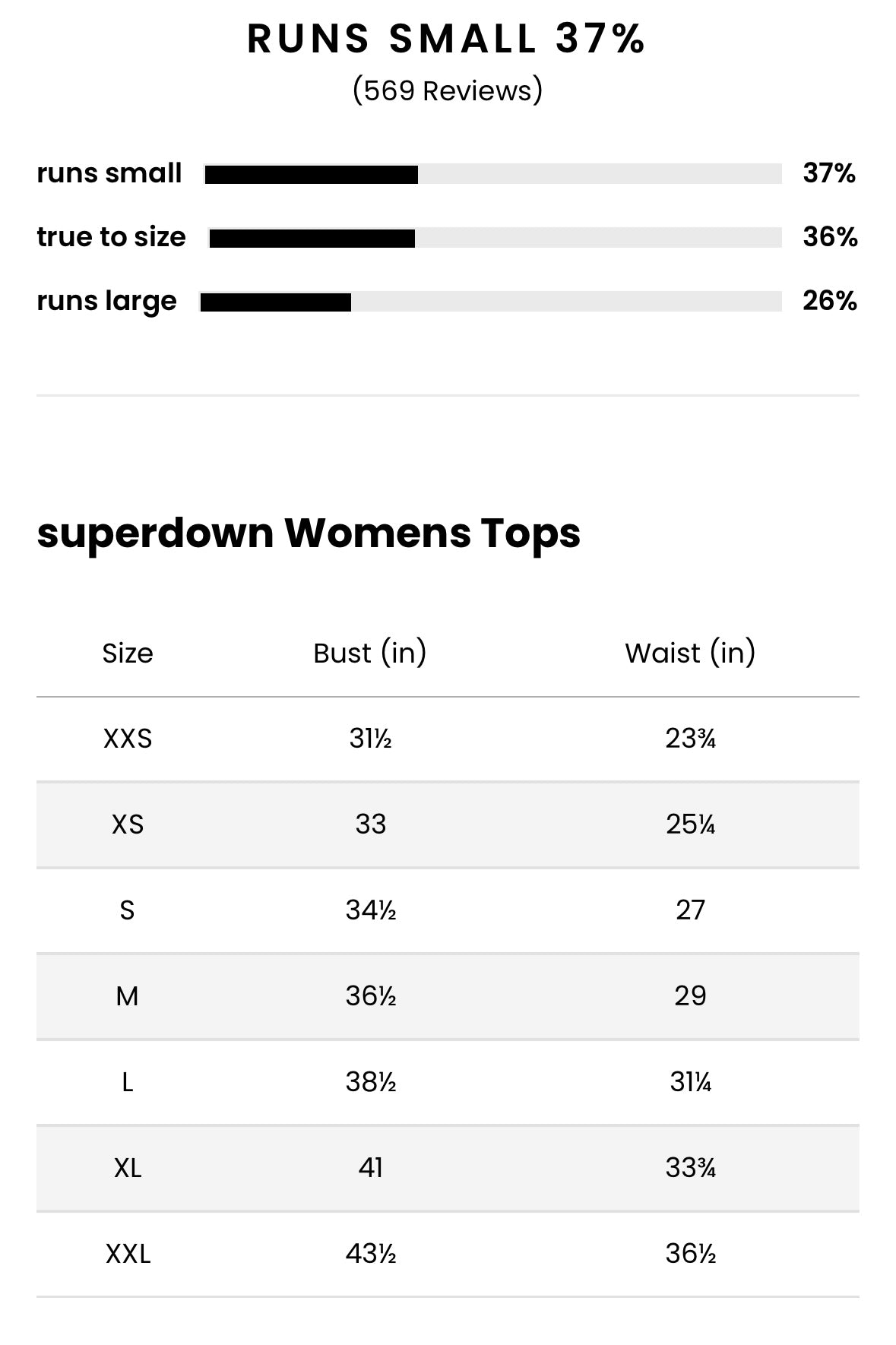
Task: Click the 26% runs large percentage
Action: tap(830, 301)
